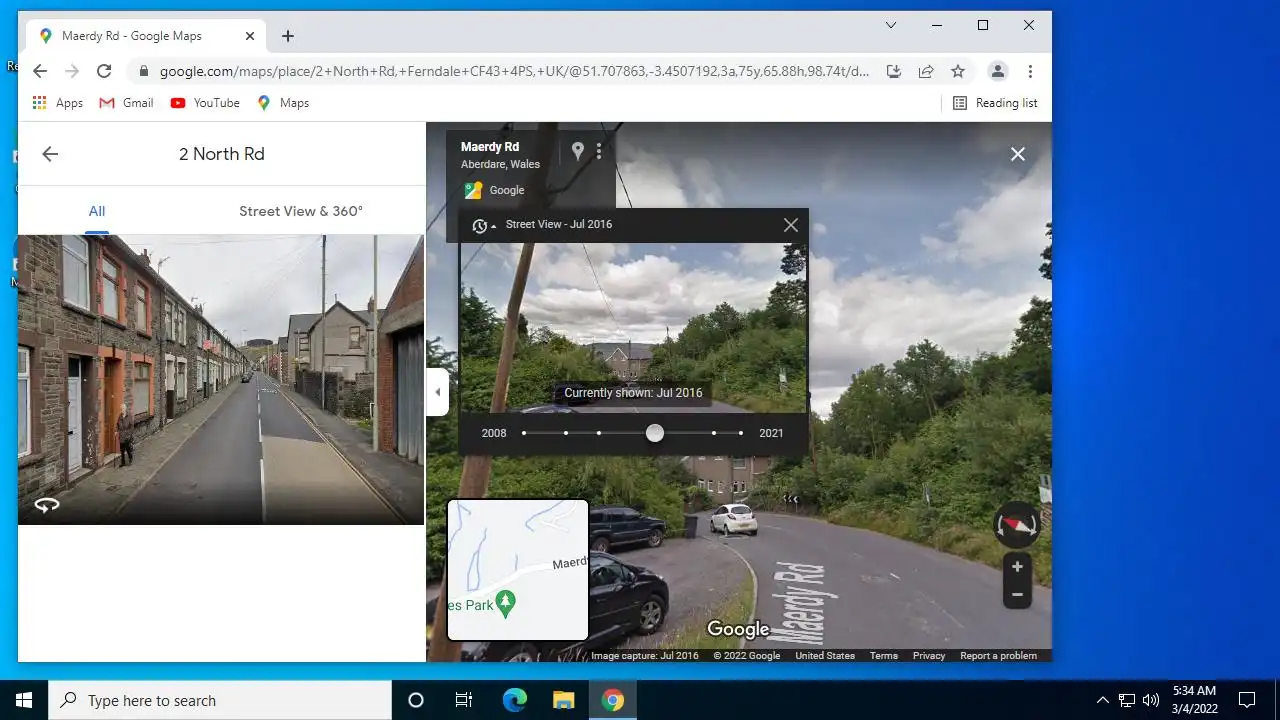The width and height of the screenshot is (1280, 720).
Task: Click the Jul 2016 historical preview image
Action: 633,327
